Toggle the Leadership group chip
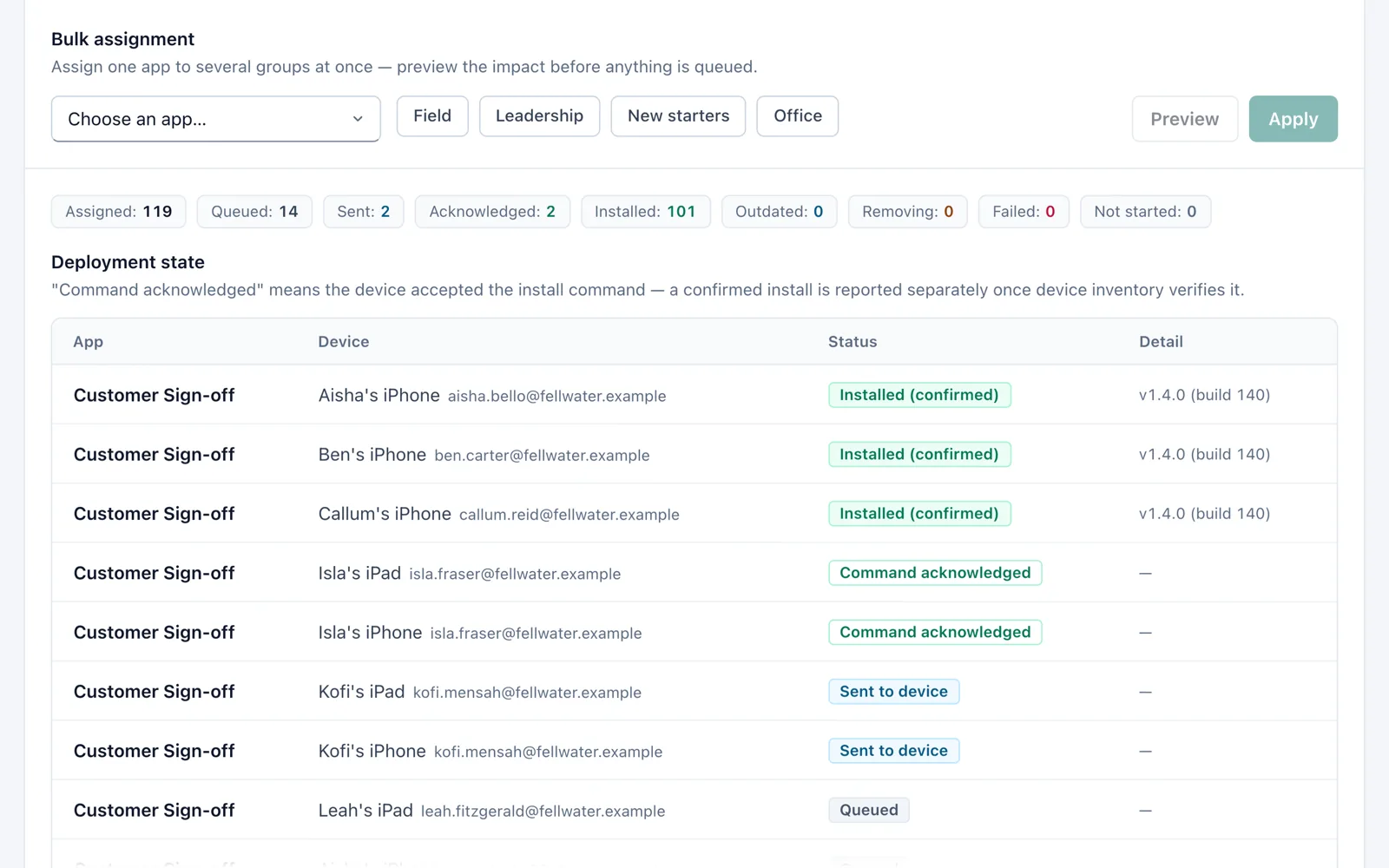1389x868 pixels. point(539,116)
